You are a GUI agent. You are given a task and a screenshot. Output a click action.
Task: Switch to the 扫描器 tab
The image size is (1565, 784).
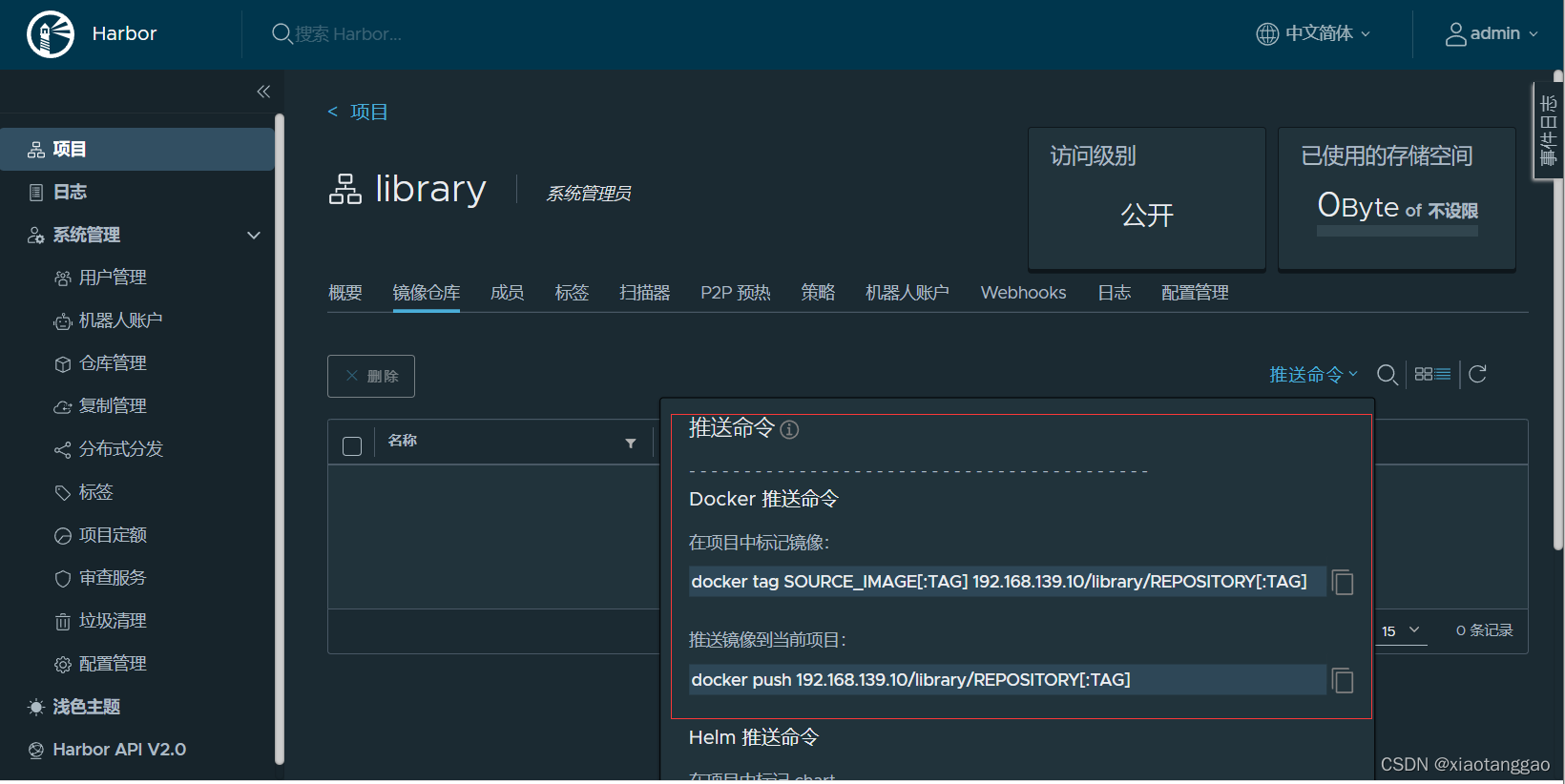pyautogui.click(x=645, y=293)
